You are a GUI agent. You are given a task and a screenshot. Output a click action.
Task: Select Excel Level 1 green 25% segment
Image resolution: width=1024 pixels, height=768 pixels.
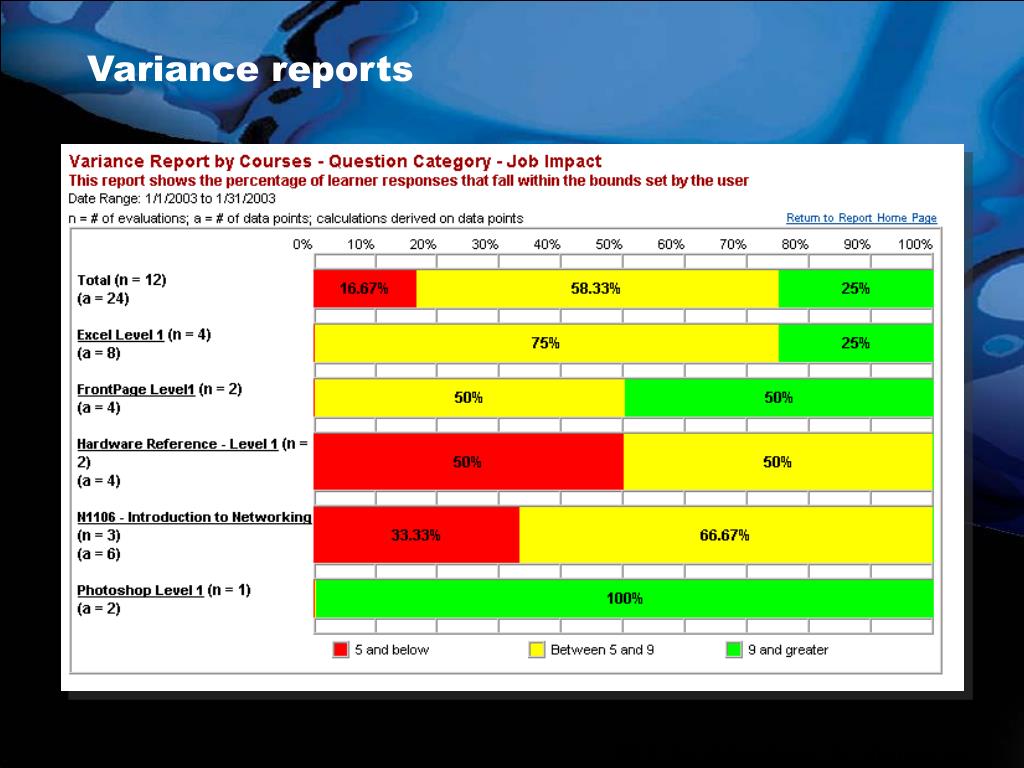pos(856,344)
